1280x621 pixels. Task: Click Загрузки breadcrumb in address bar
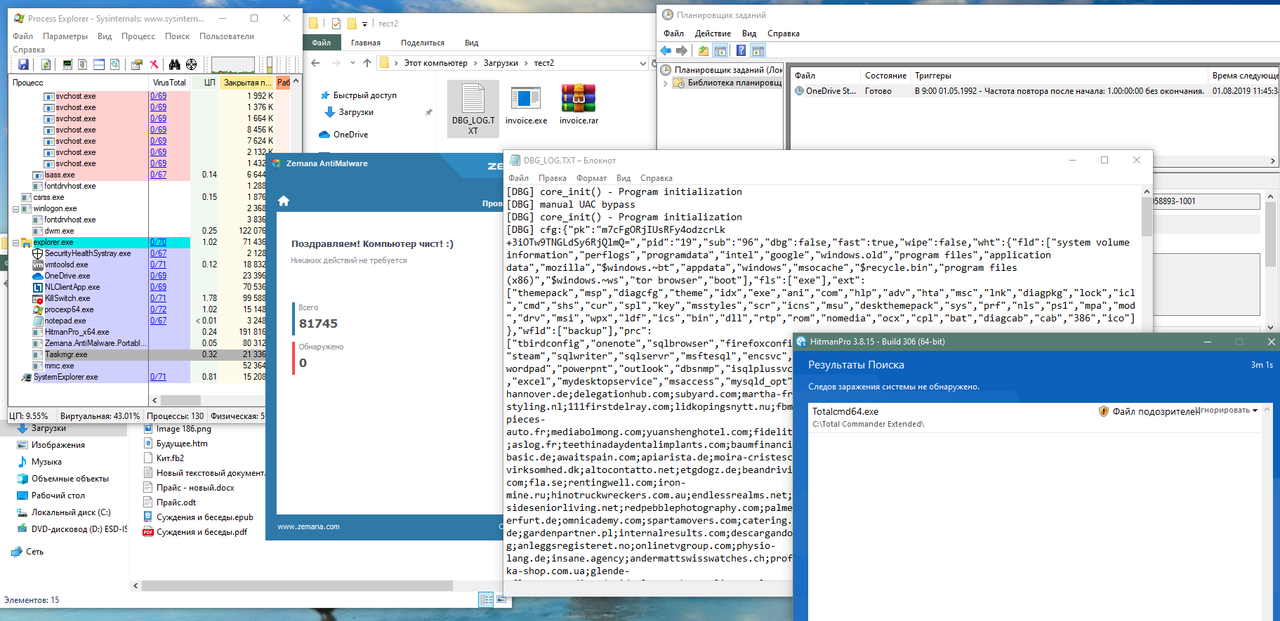tap(501, 63)
